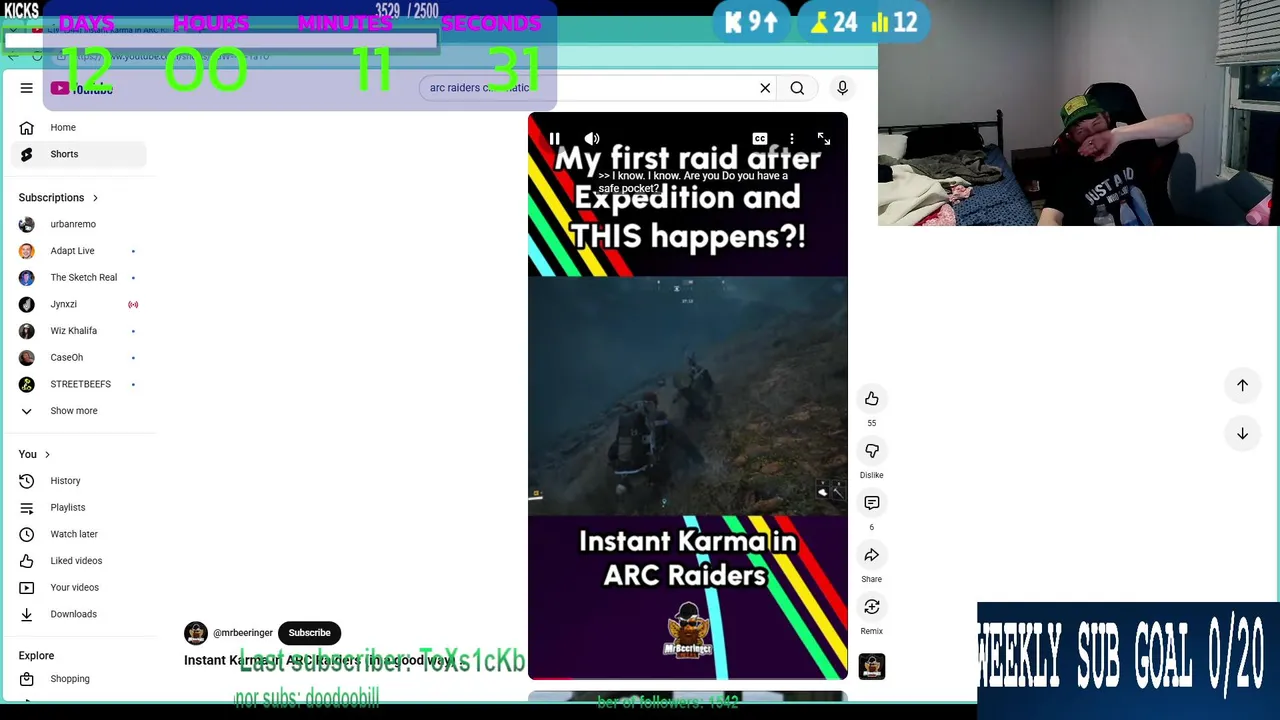Open Adapt Live subscription
The image size is (1280, 720).
(x=78, y=251)
